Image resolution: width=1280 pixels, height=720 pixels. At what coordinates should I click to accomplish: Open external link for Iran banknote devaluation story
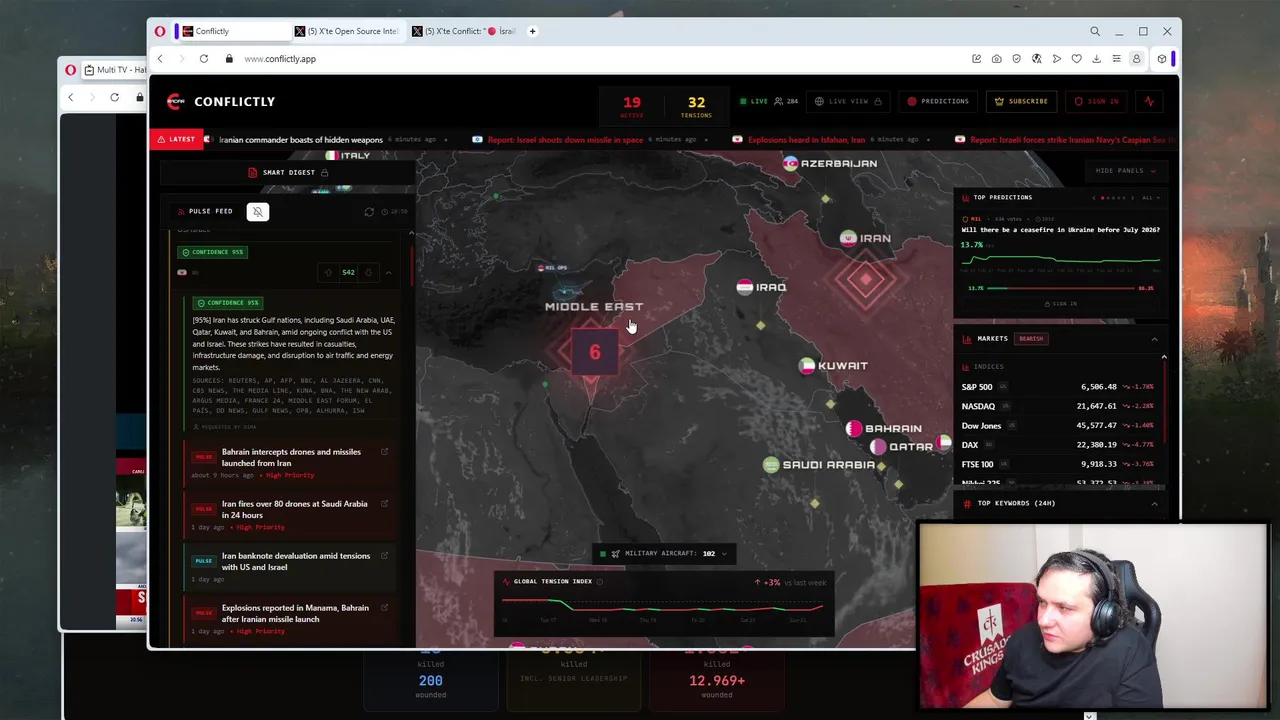[x=384, y=556]
